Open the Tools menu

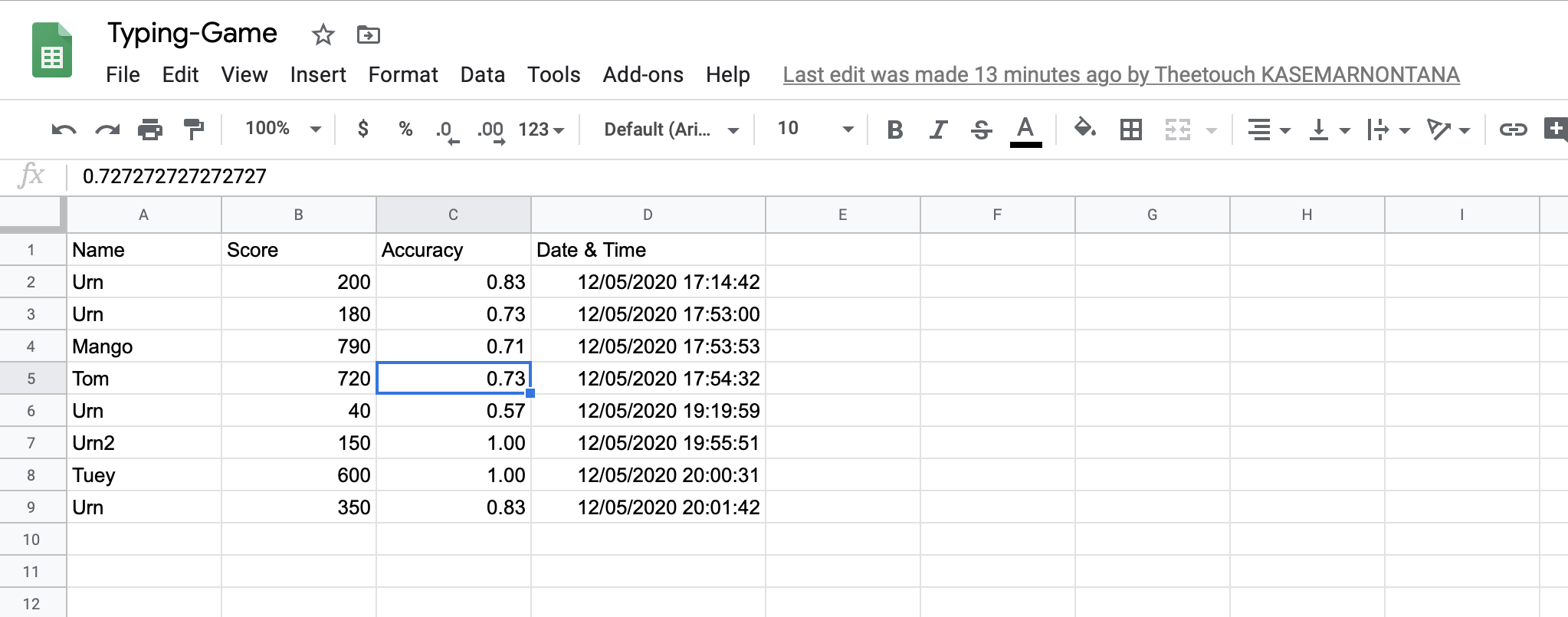click(x=553, y=74)
